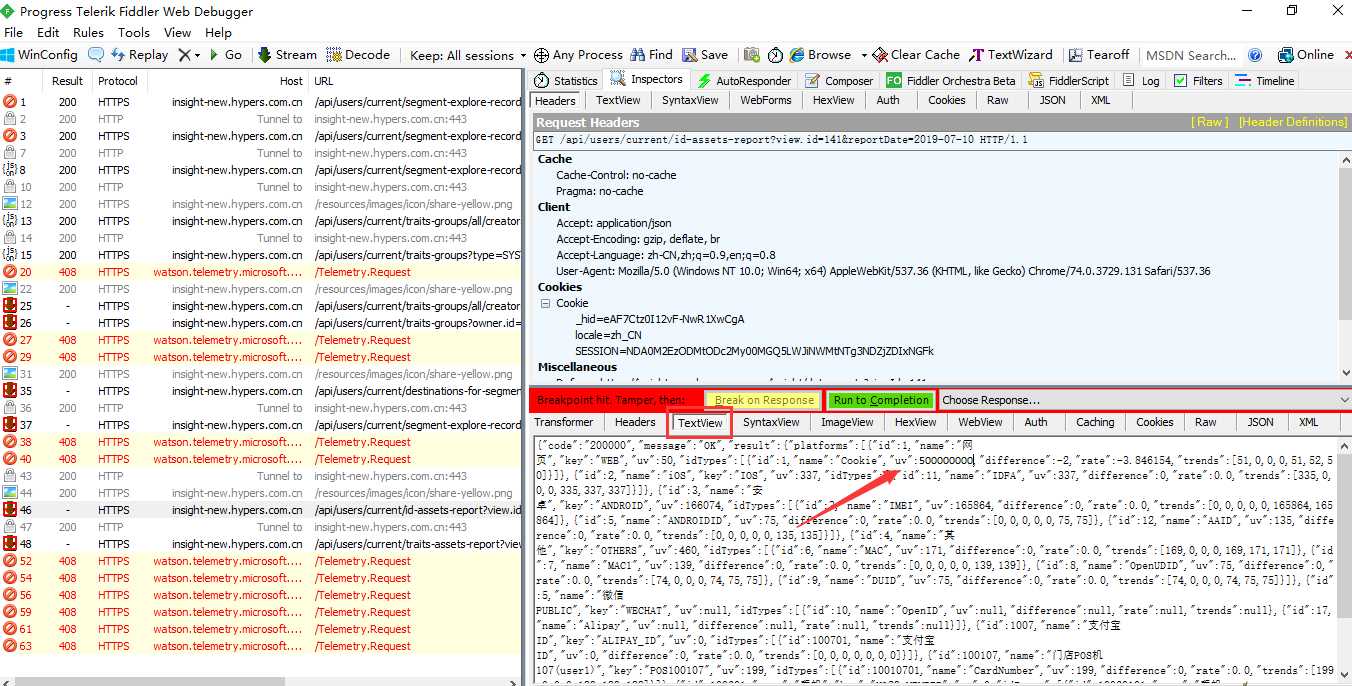
Task: Sort sessions by Result column header
Action: click(x=68, y=81)
